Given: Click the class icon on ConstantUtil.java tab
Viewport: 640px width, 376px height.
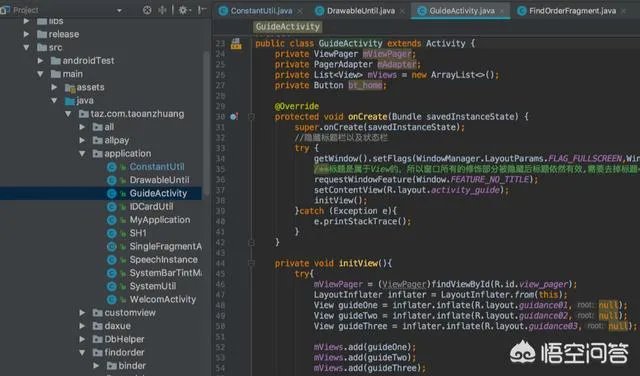Looking at the screenshot, I should tap(223, 11).
